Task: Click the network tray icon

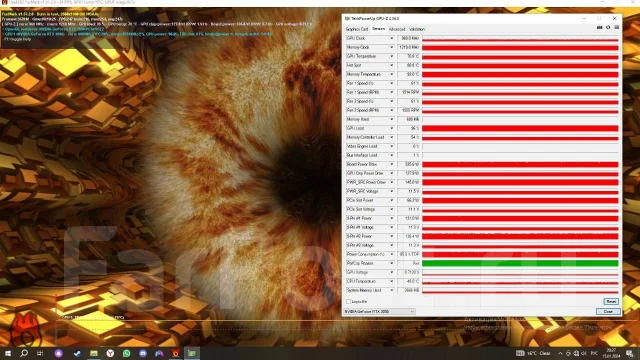Action: [x=576, y=353]
